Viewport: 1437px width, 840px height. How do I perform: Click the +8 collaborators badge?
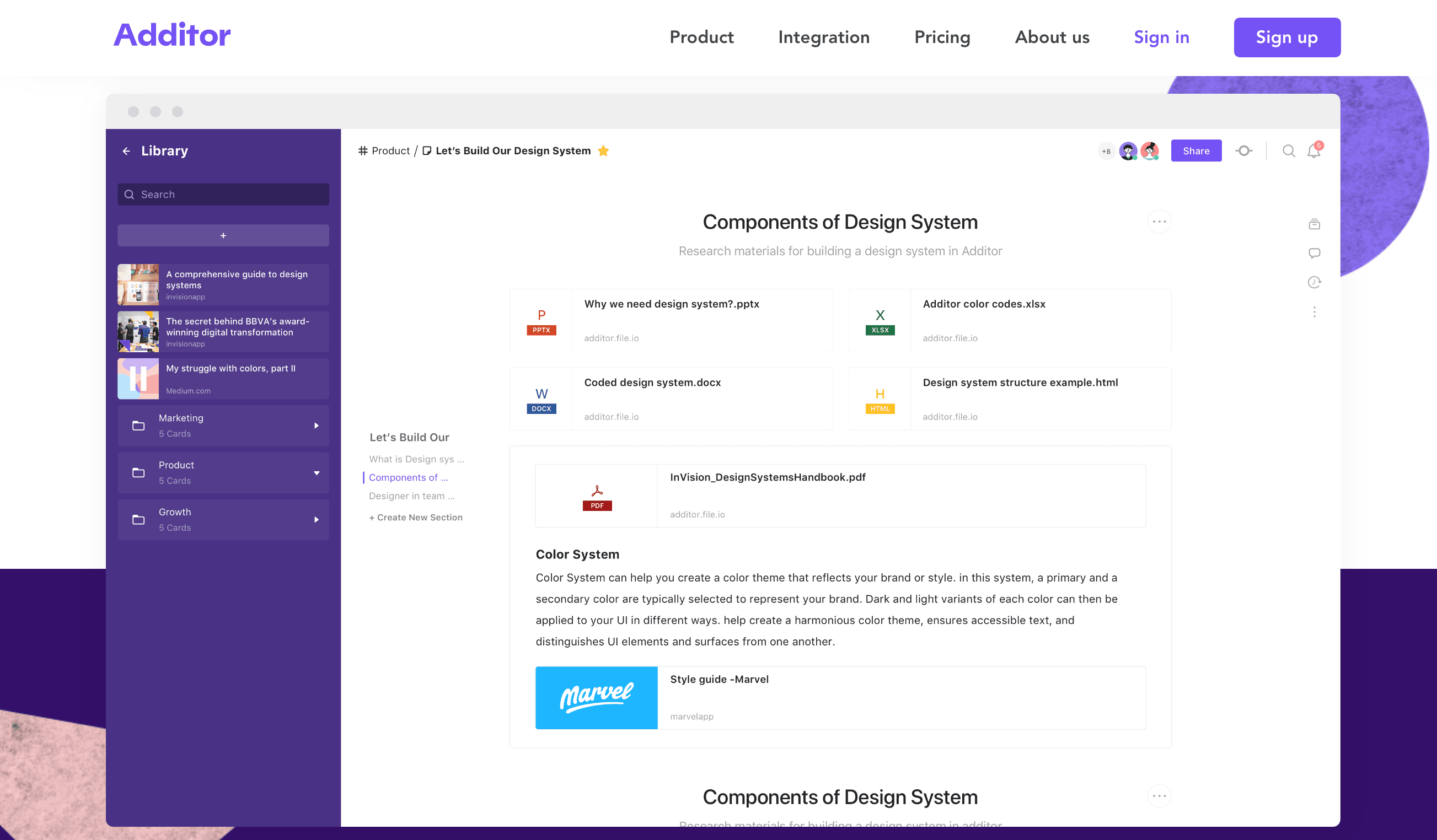1106,152
